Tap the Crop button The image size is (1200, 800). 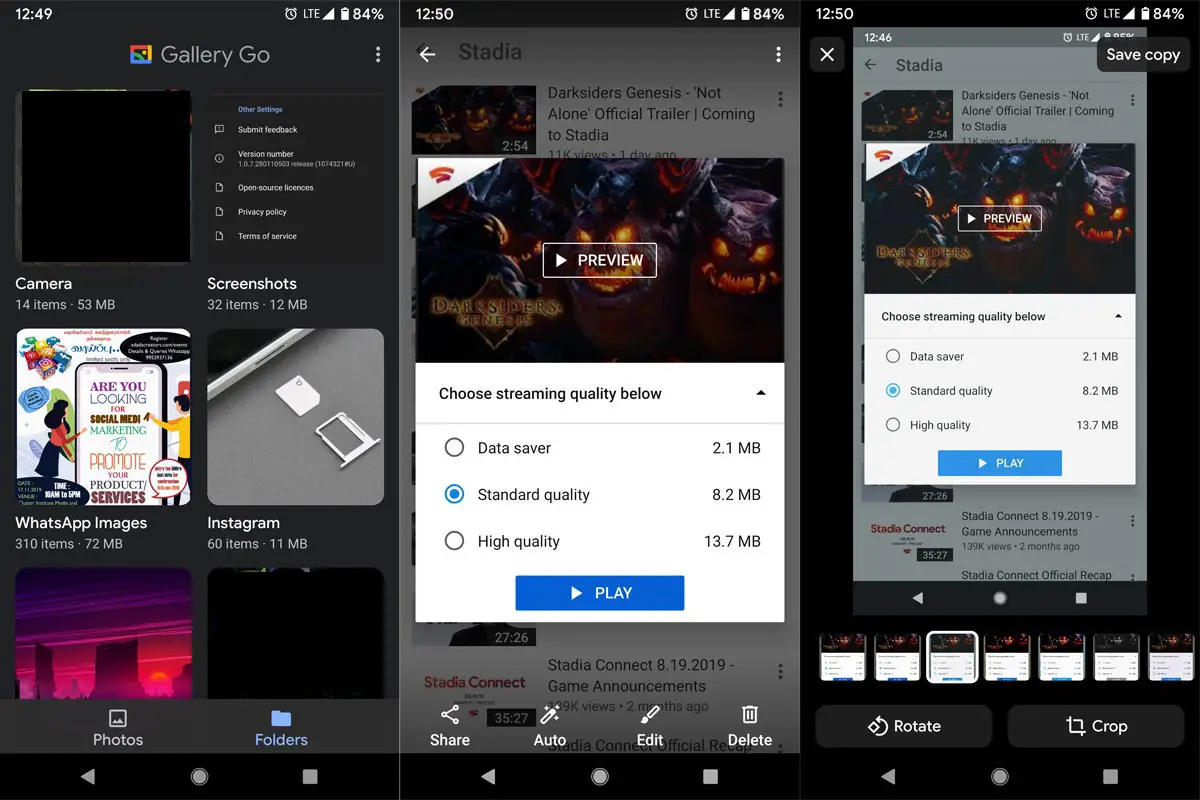click(x=1096, y=726)
